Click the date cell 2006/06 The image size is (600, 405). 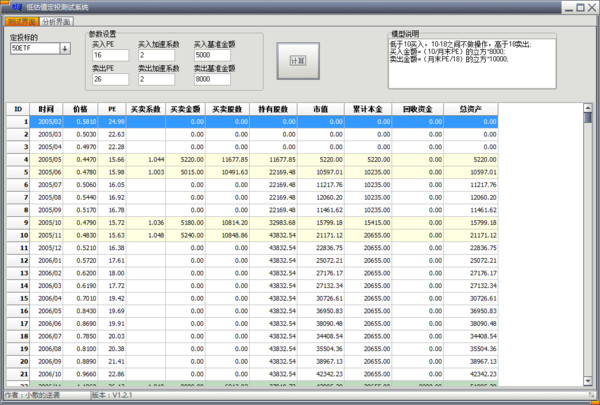pyautogui.click(x=46, y=324)
